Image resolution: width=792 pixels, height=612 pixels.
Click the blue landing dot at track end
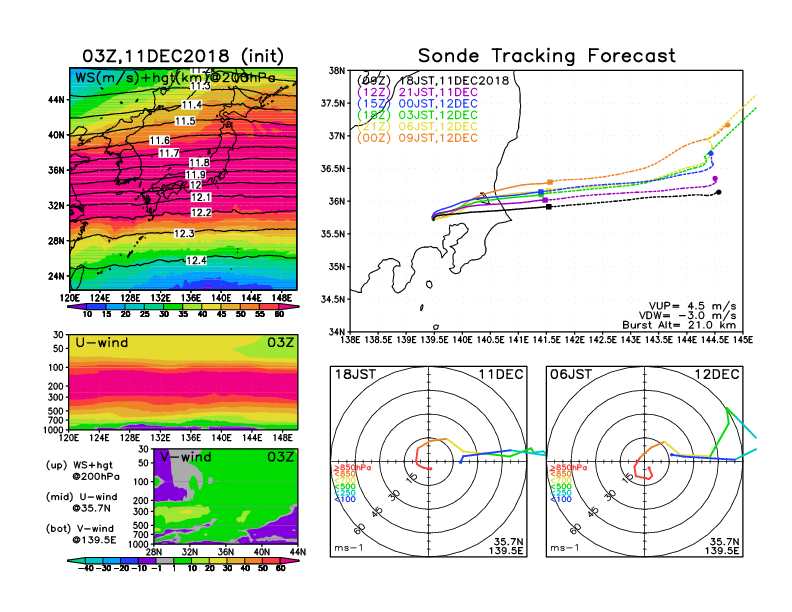pyautogui.click(x=711, y=153)
